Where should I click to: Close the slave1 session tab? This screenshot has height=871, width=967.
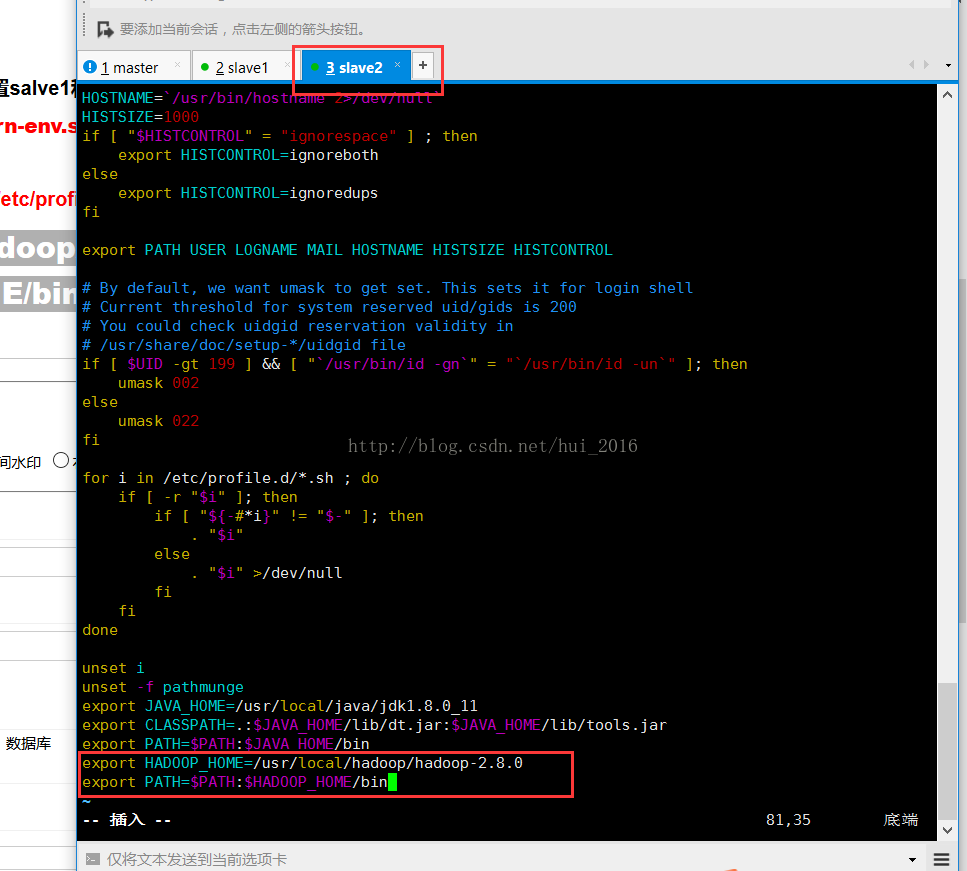(x=287, y=66)
